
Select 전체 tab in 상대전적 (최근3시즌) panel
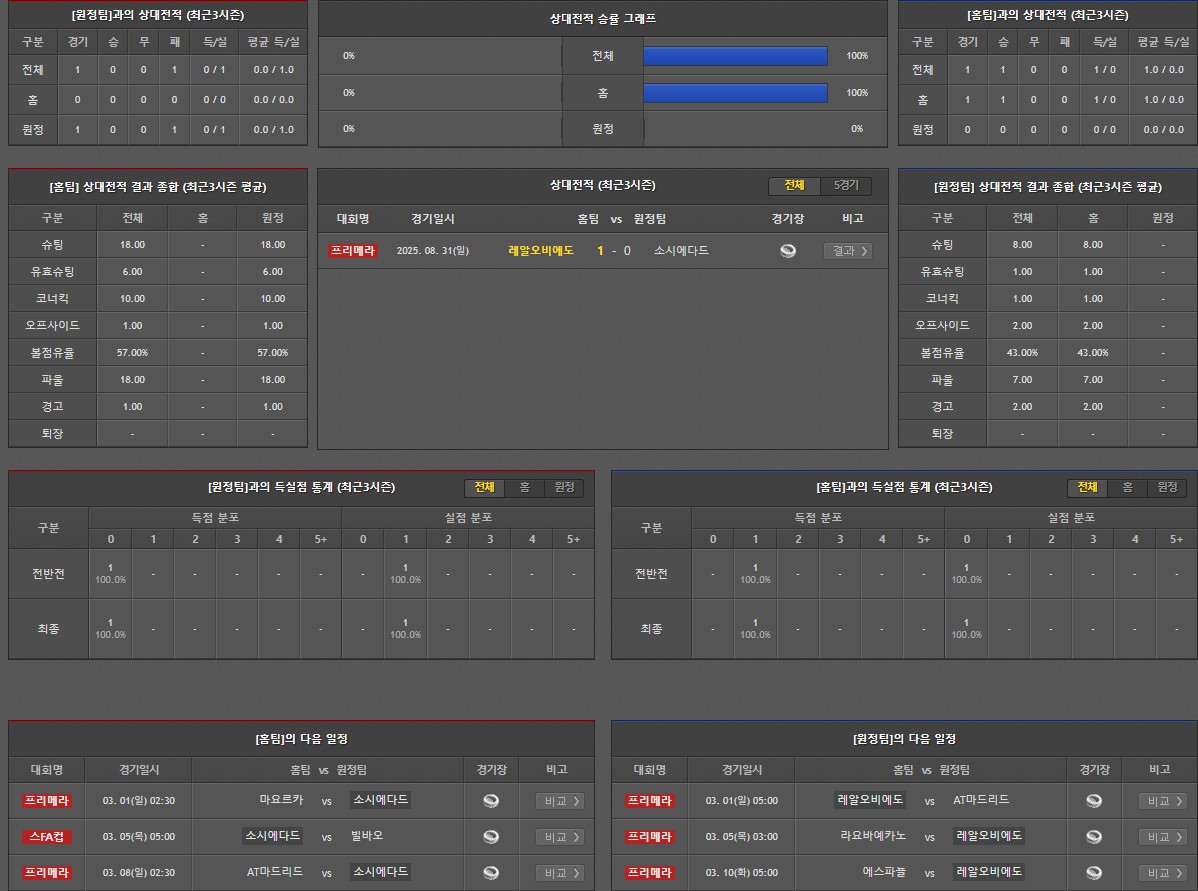pos(794,186)
